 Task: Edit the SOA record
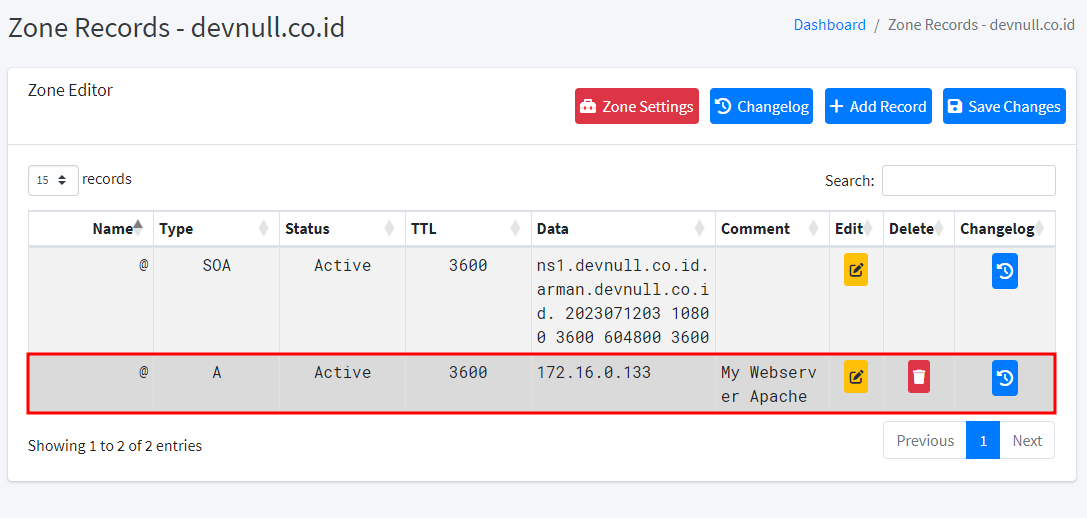click(855, 270)
